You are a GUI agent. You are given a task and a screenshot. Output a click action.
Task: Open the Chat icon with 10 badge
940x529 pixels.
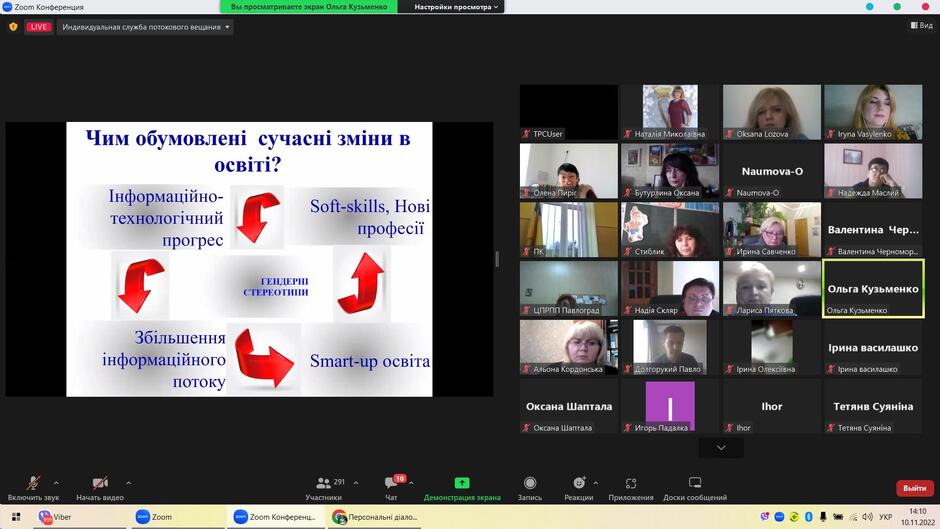[x=391, y=483]
